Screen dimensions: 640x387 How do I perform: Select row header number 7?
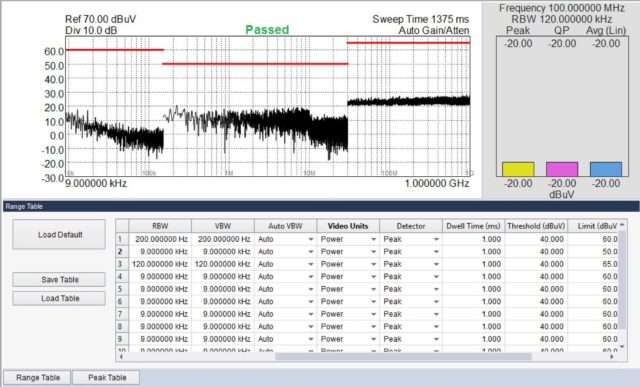pos(122,314)
